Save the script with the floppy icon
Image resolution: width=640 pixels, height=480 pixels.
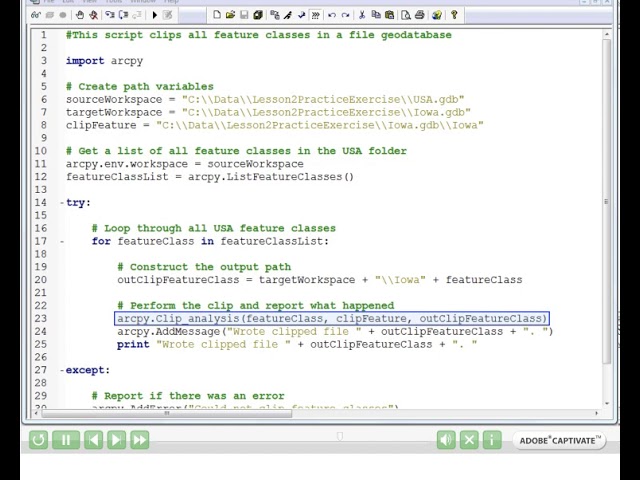tap(244, 15)
